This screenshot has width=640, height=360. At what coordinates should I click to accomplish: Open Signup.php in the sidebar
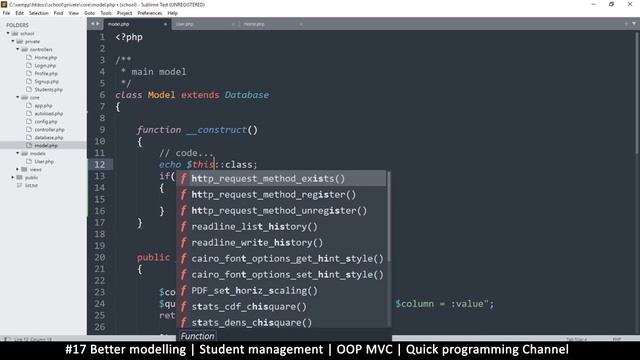(x=47, y=82)
